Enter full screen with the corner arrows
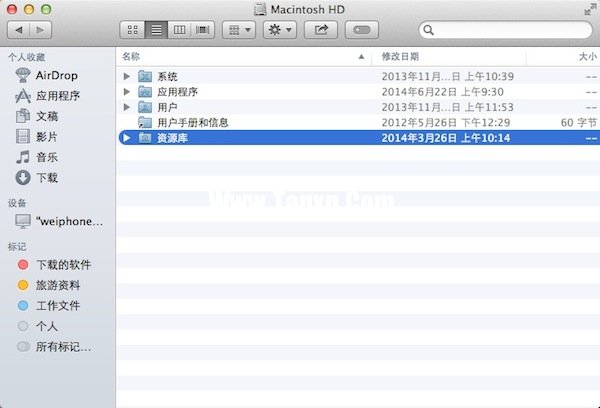Viewport: 600px width, 408px height. (590, 10)
